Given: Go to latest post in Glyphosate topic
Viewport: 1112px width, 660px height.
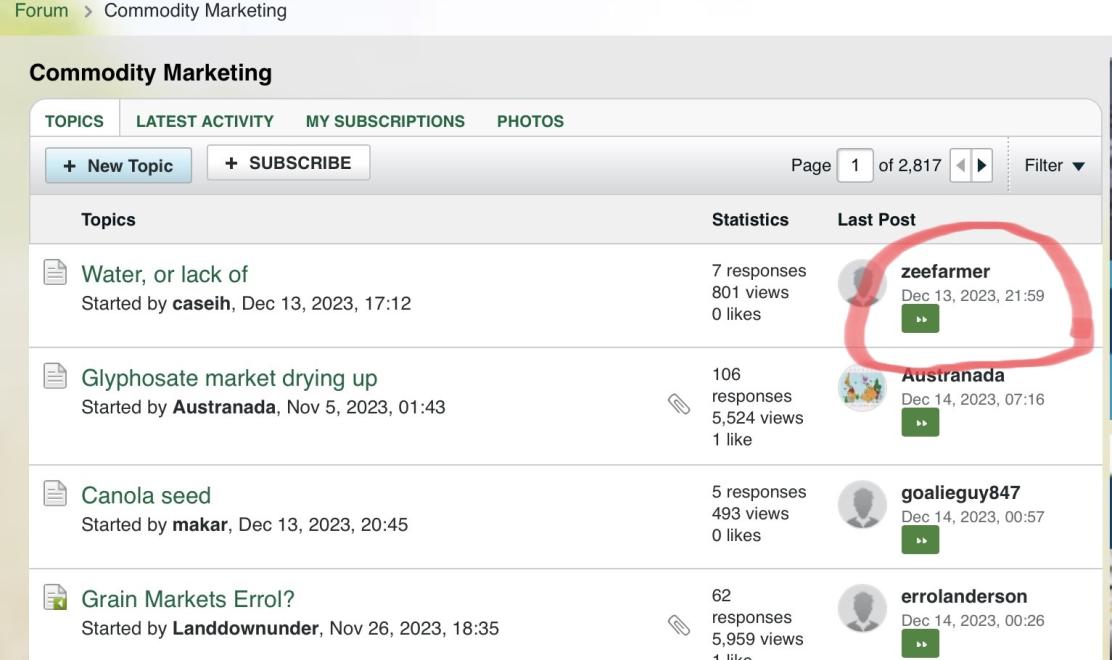Looking at the screenshot, I should (x=920, y=423).
